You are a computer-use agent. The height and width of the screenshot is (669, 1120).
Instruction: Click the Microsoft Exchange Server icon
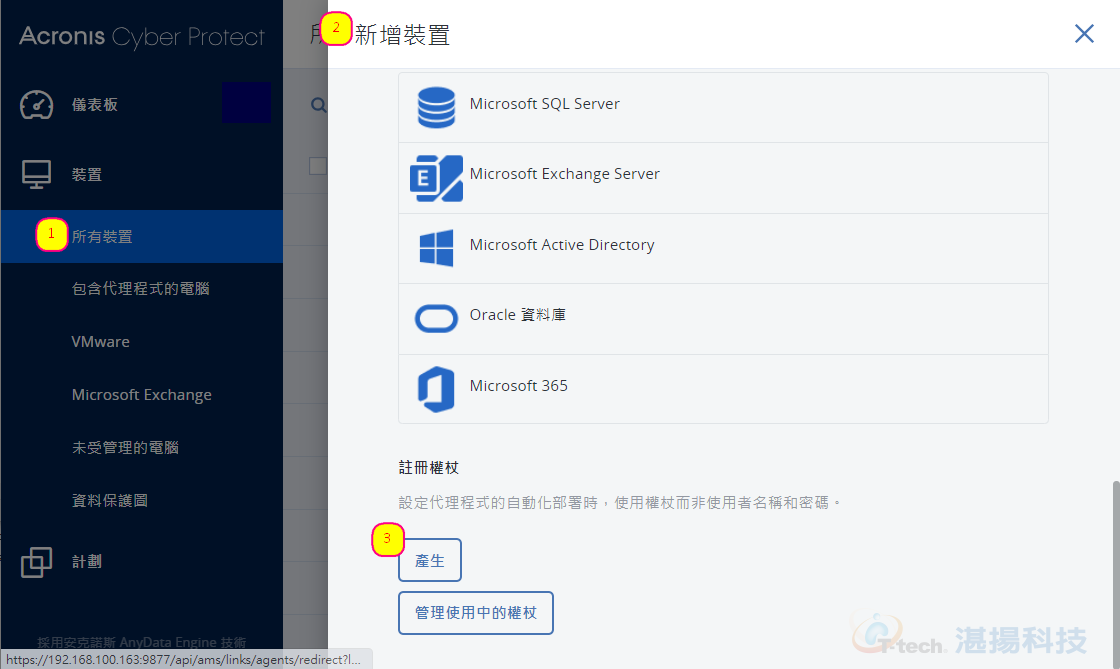(436, 178)
